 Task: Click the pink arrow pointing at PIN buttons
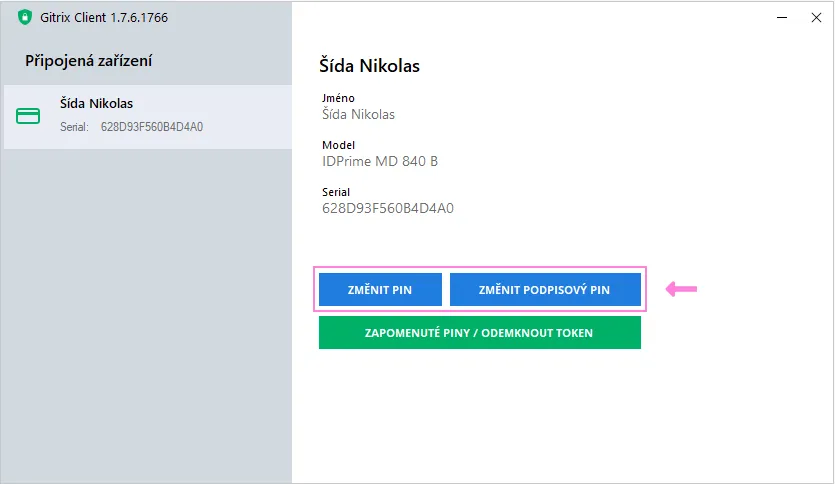pos(681,290)
